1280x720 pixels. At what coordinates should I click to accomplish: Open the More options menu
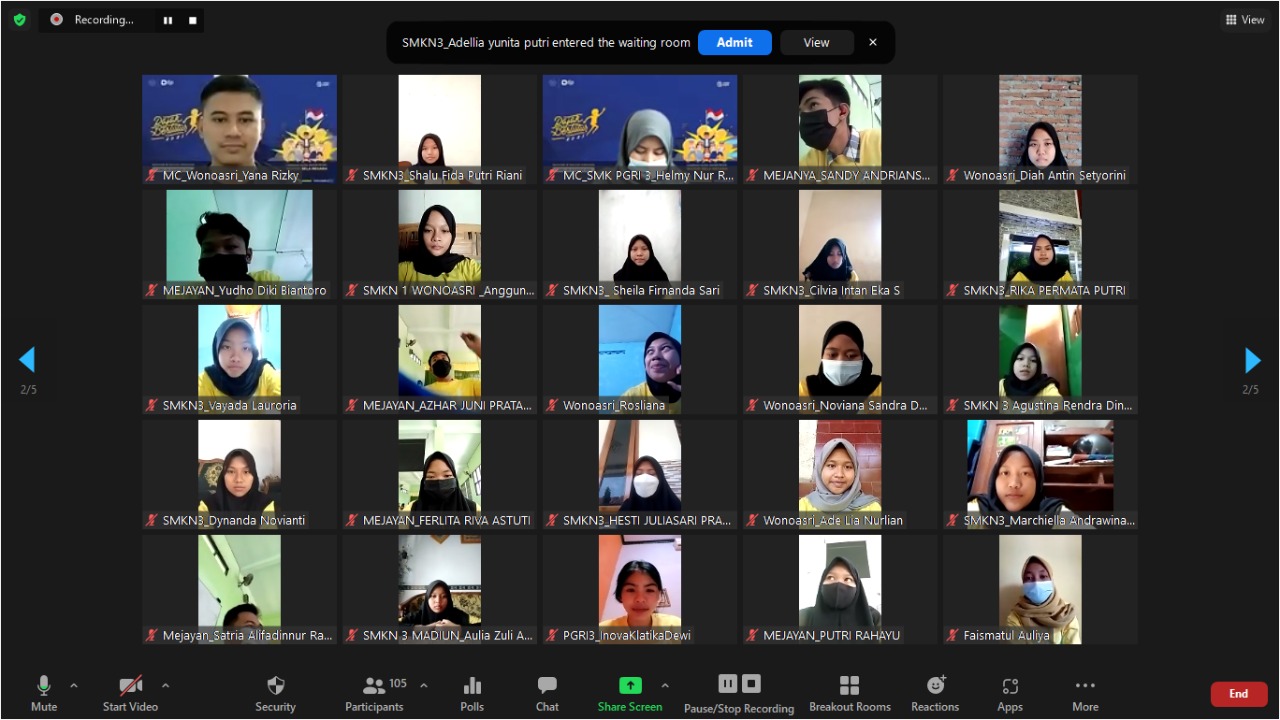tap(1085, 686)
